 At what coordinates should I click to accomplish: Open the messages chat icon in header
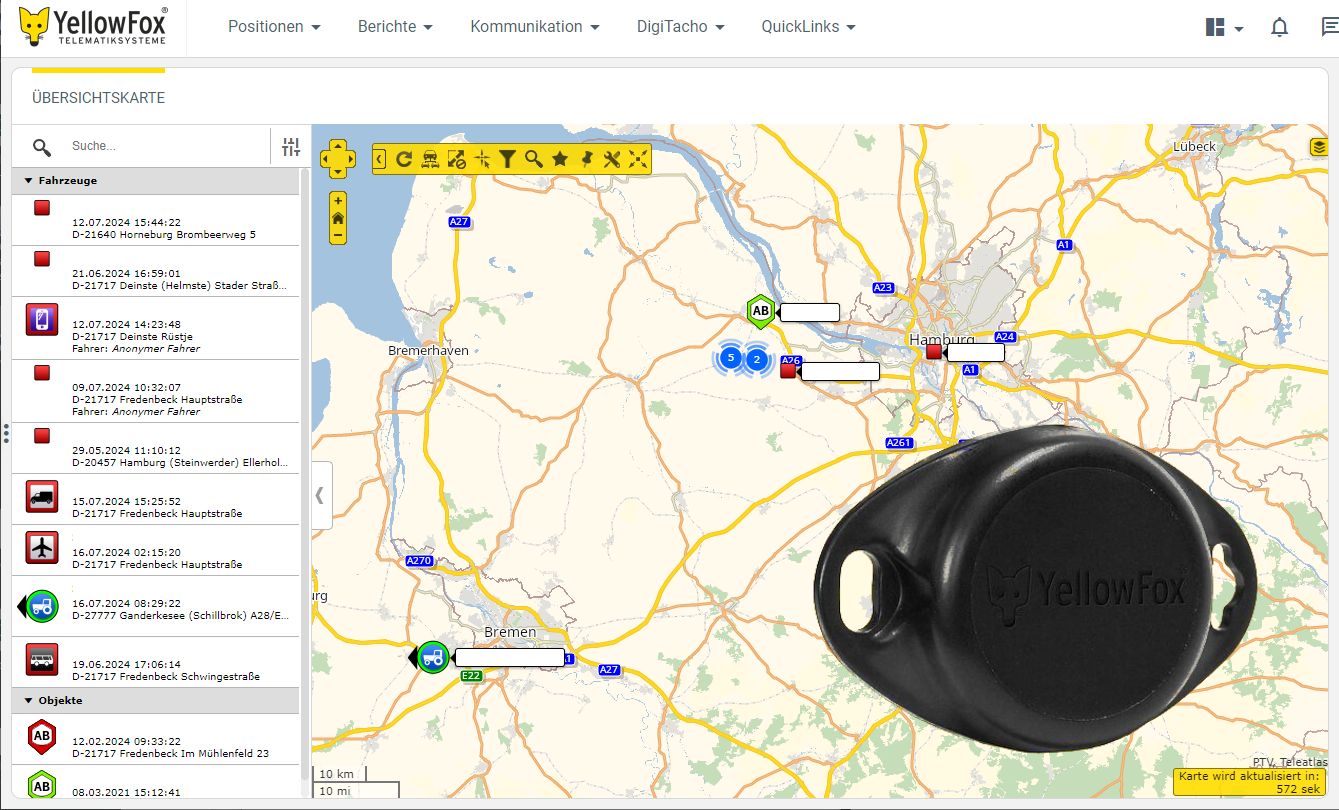[1330, 28]
